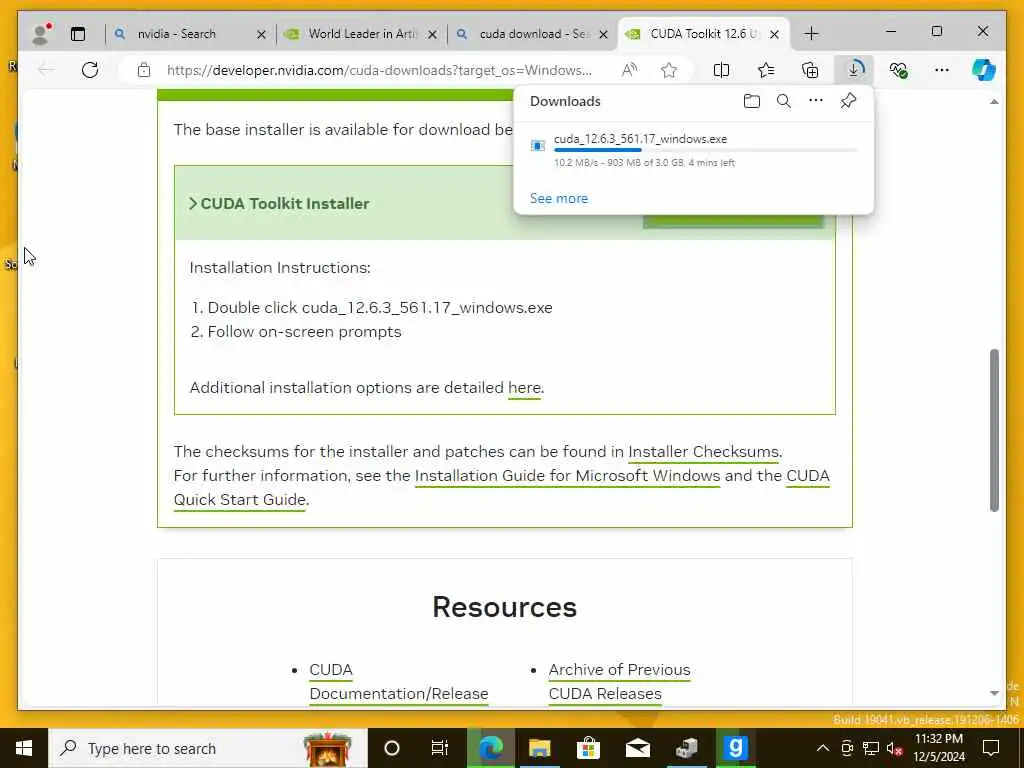Close the nvidia - Search tab

261,35
